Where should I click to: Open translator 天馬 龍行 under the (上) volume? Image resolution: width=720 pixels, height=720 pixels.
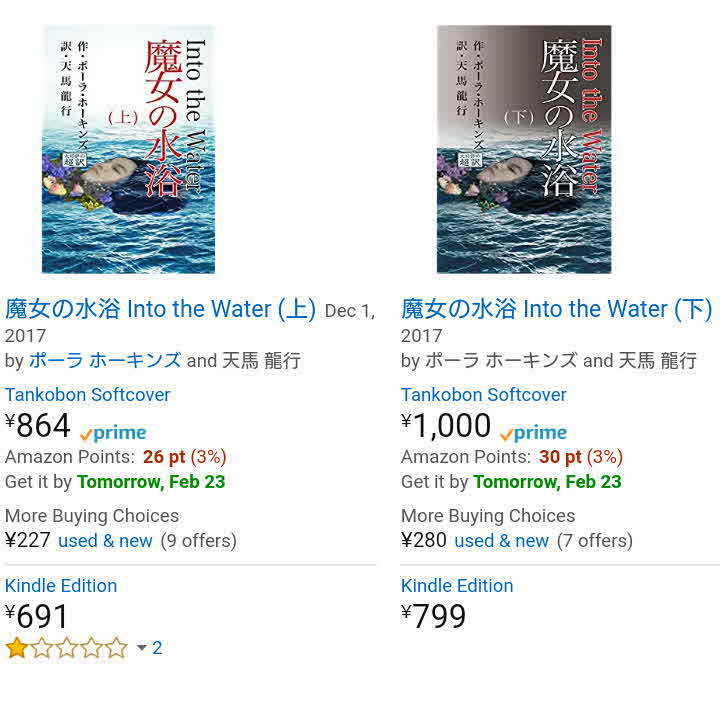[x=261, y=360]
